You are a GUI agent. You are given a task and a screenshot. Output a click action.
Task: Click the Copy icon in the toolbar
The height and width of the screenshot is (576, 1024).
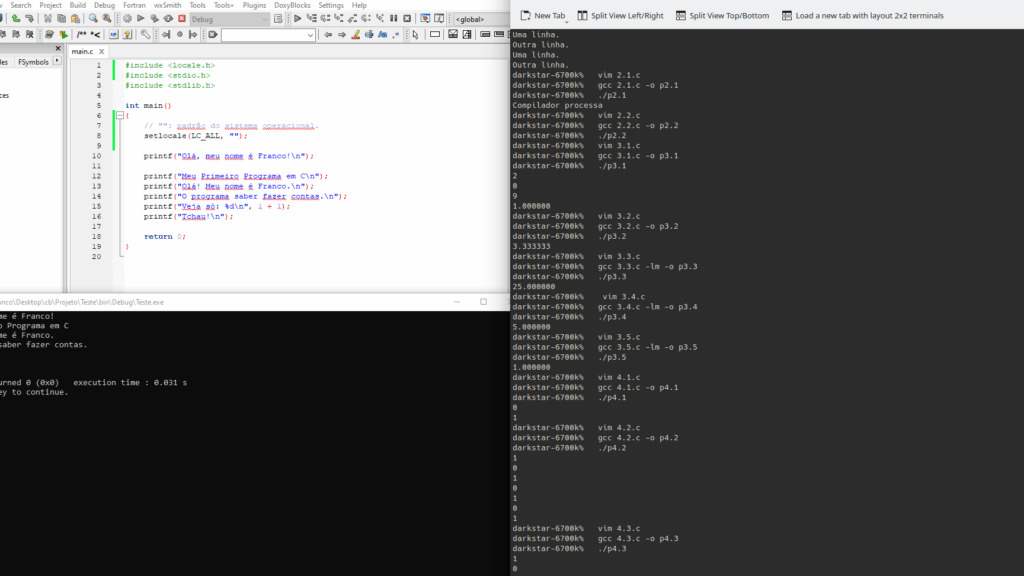pos(61,19)
